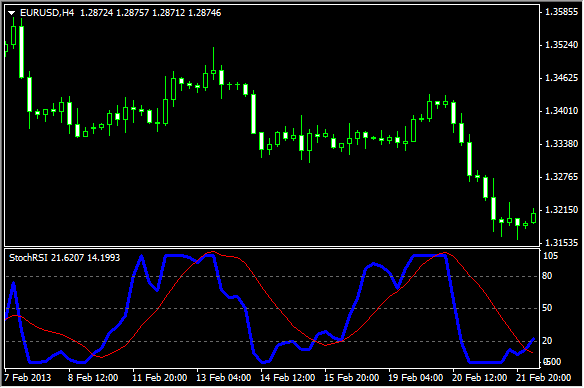Select the 1.34010 price scale label
This screenshot has width=584, height=388.
[561, 111]
